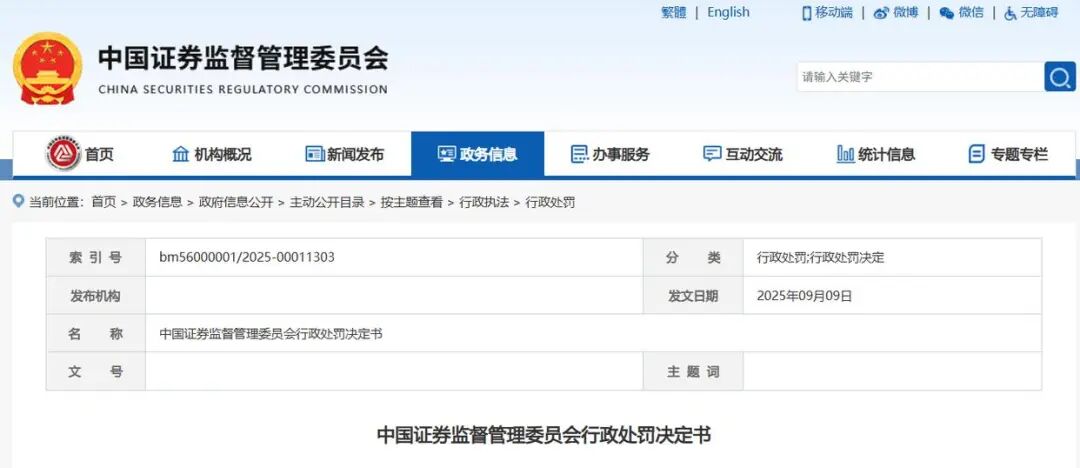This screenshot has height=468, width=1080.
Task: Click the 发文日期 label cell
Action: pyautogui.click(x=693, y=296)
